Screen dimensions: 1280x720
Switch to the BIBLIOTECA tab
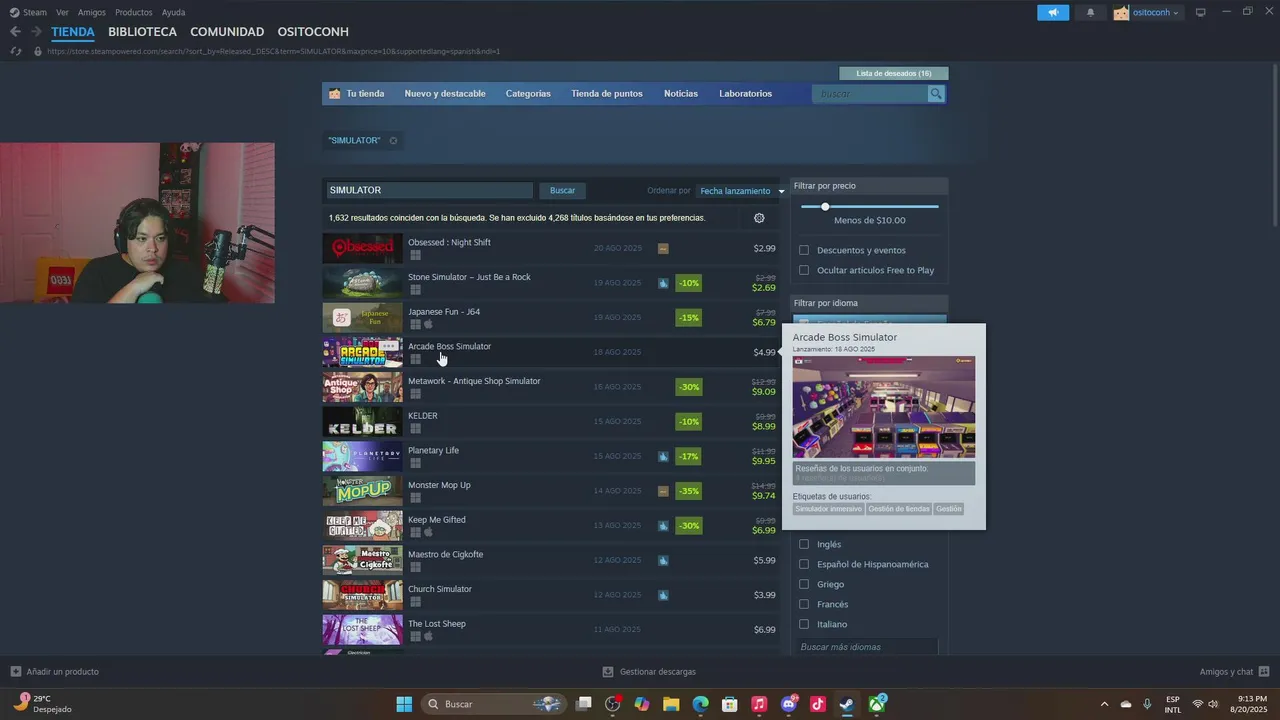[142, 32]
